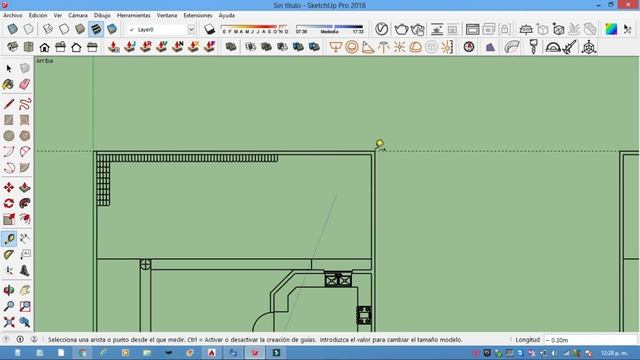Viewport: 640px width, 360px height.
Task: Start V-Ray interactive render icon
Action: click(418, 29)
